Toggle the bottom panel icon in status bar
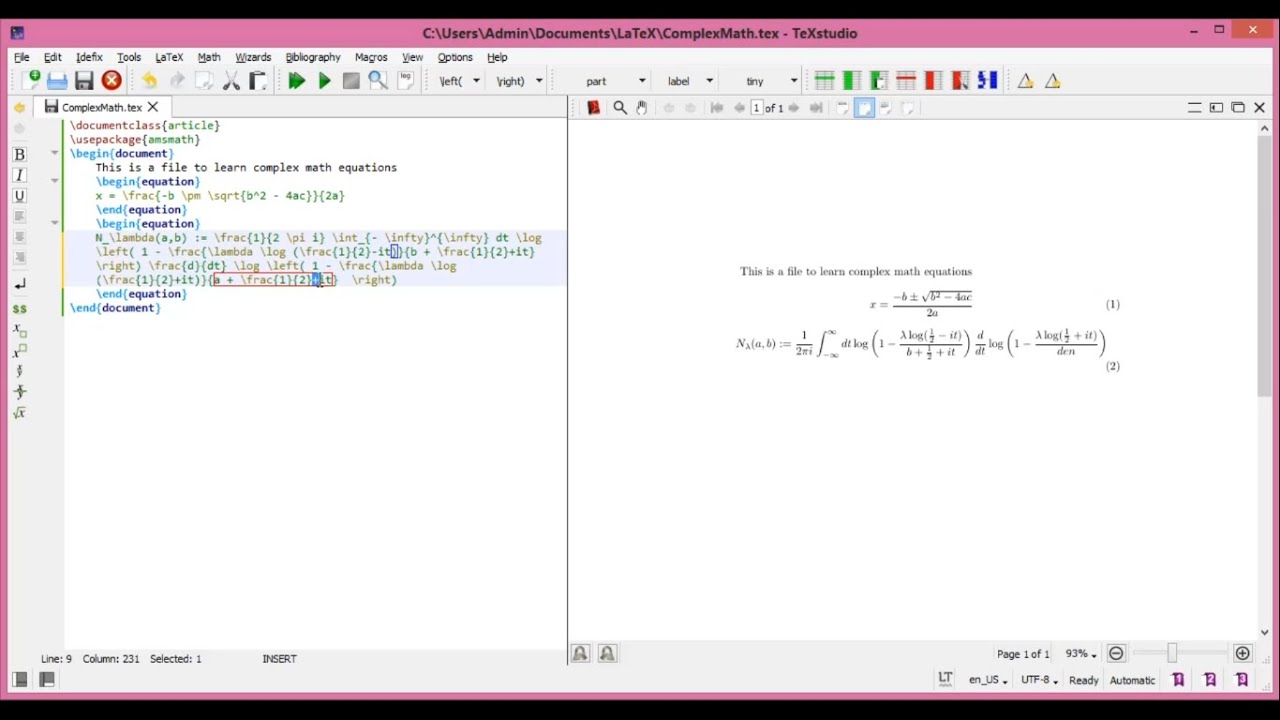Image resolution: width=1280 pixels, height=720 pixels. pos(46,680)
